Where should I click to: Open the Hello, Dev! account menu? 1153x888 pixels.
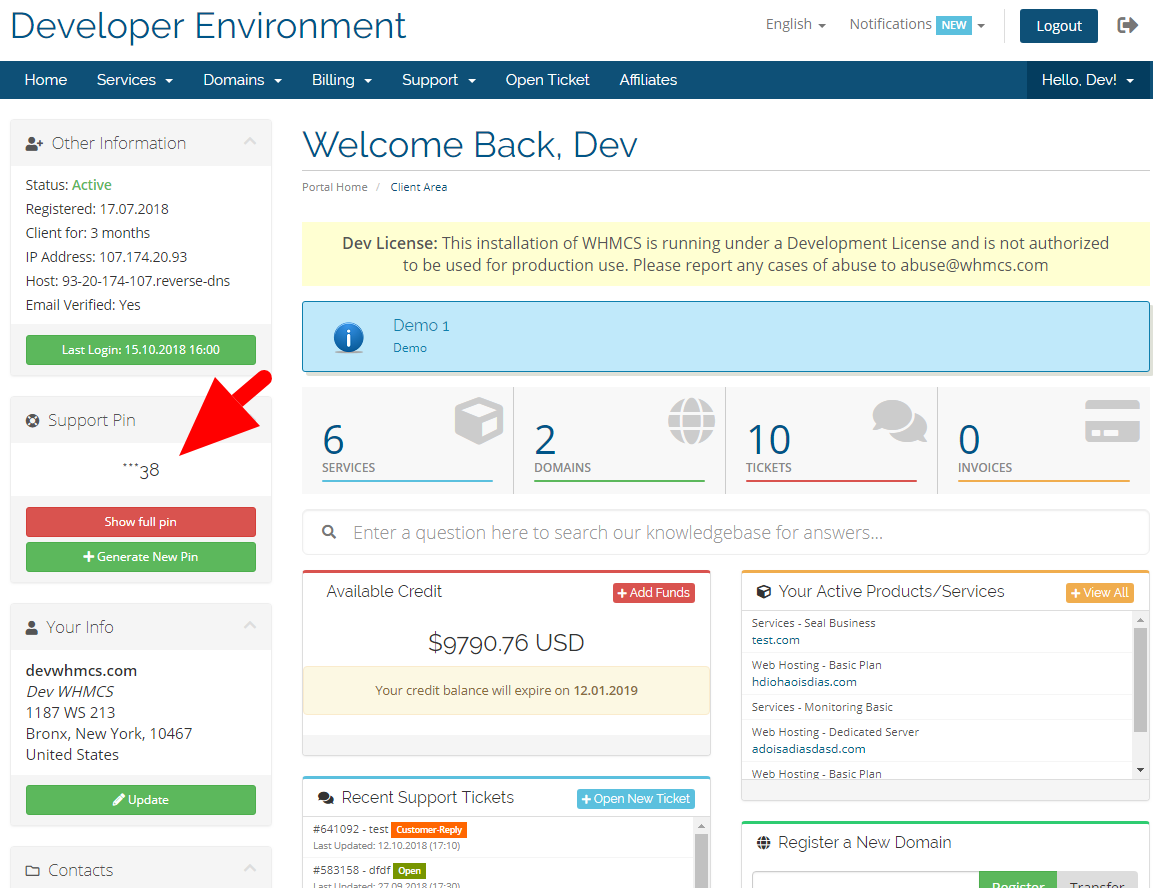[1088, 80]
